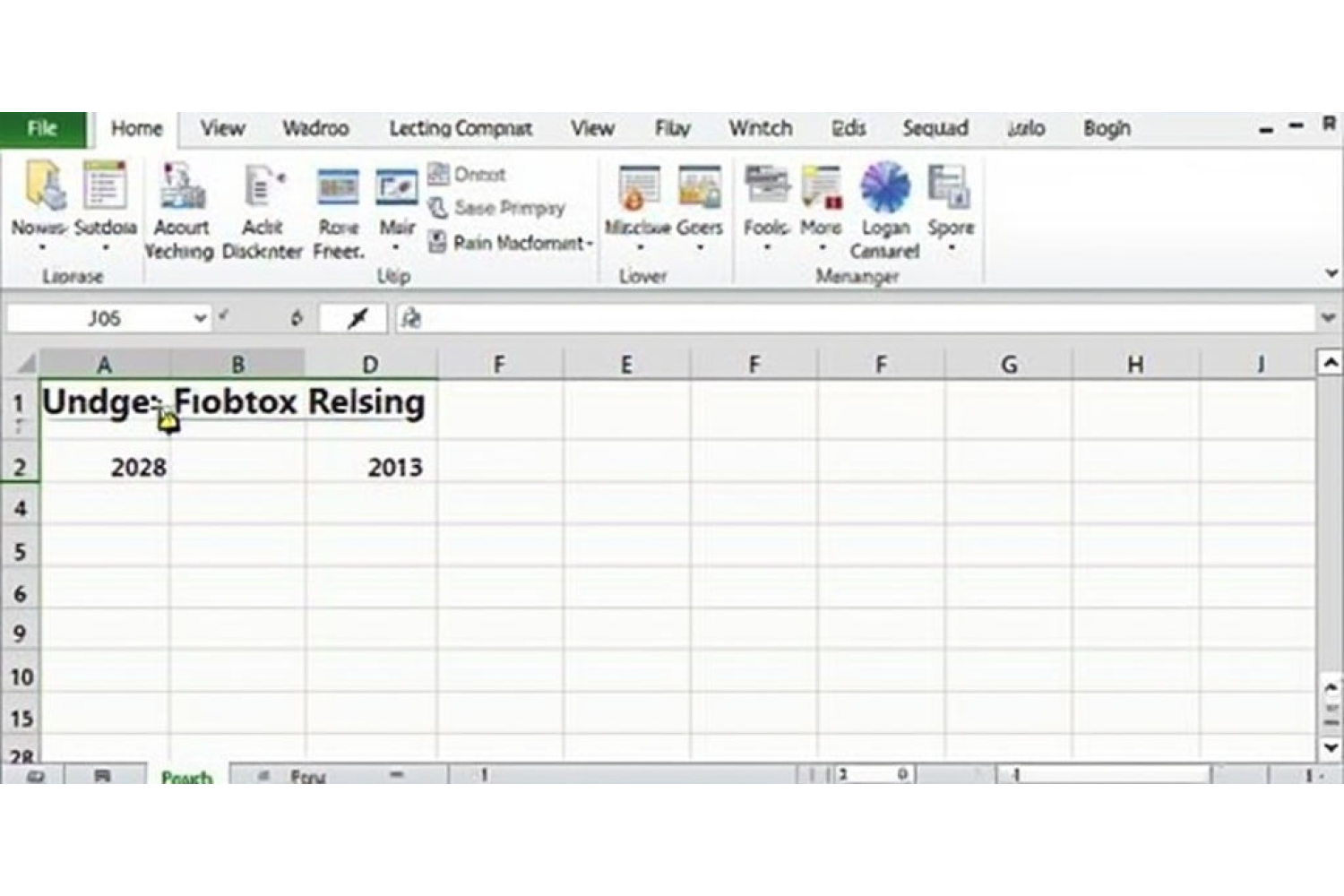Click the Nowas icon in ribbon
The width and height of the screenshot is (1344, 896).
click(42, 186)
